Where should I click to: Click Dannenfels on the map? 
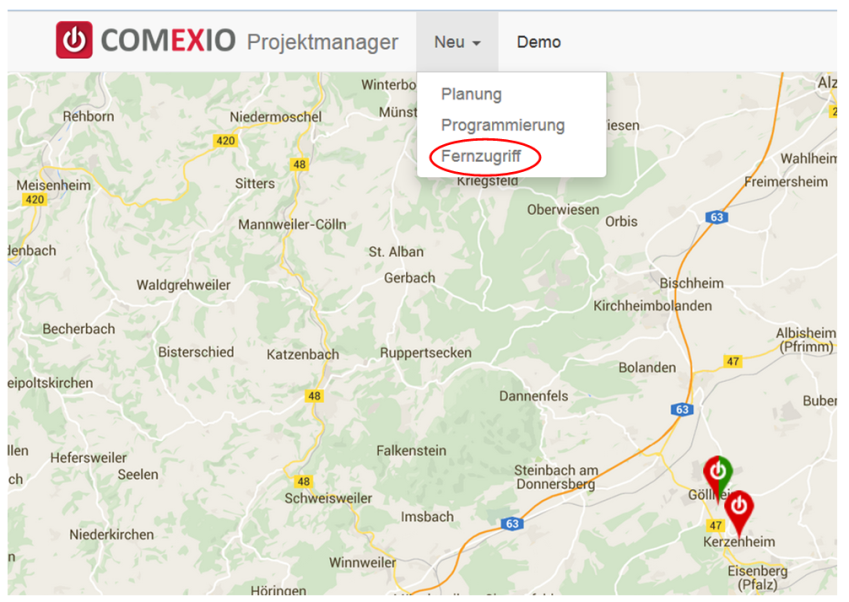tap(533, 396)
